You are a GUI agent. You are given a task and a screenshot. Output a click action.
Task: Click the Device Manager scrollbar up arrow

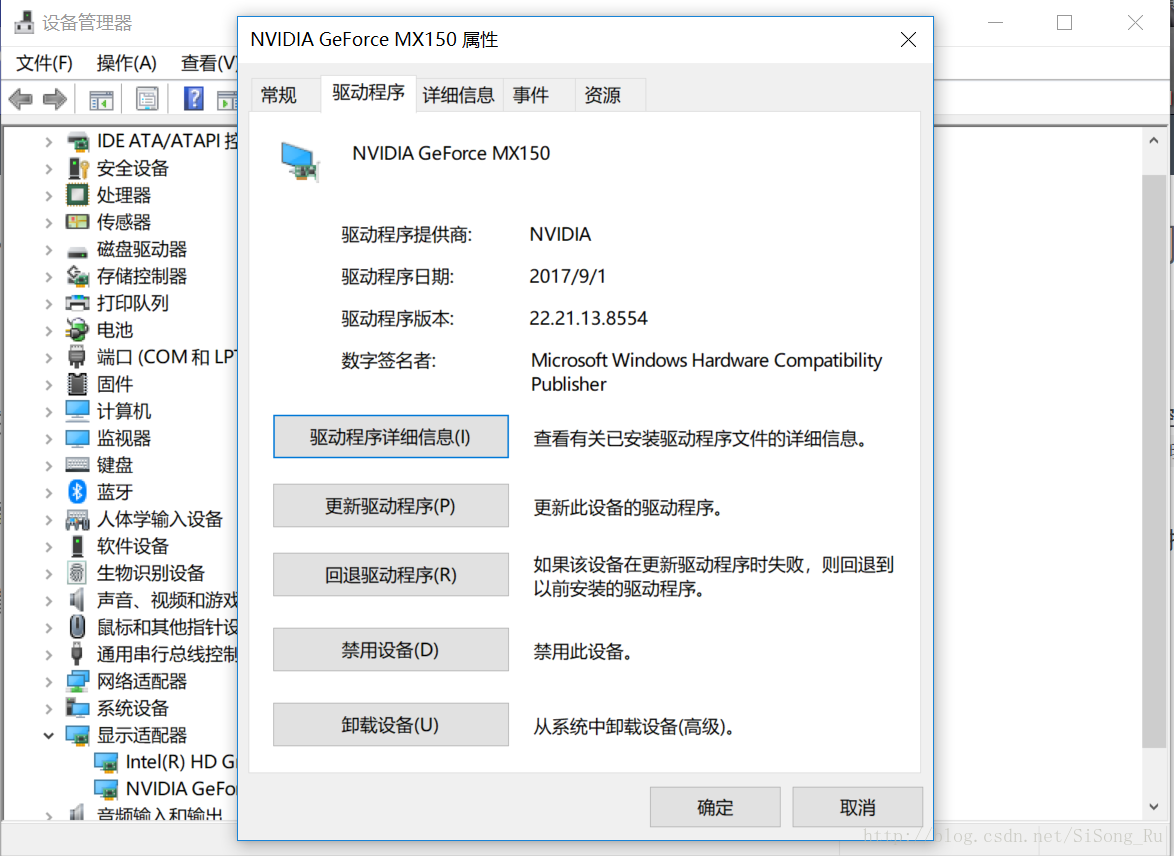(x=1154, y=141)
